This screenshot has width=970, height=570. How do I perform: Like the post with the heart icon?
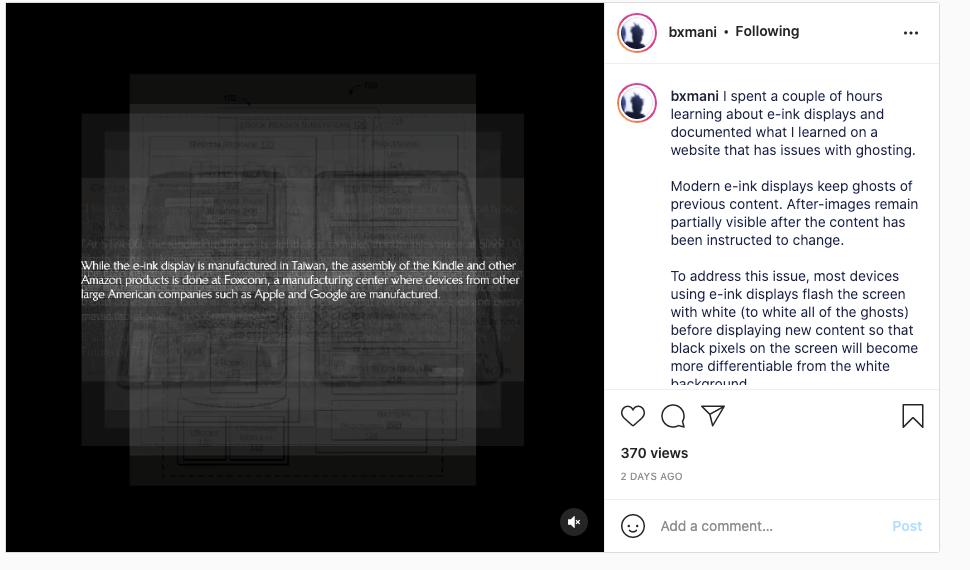click(632, 416)
